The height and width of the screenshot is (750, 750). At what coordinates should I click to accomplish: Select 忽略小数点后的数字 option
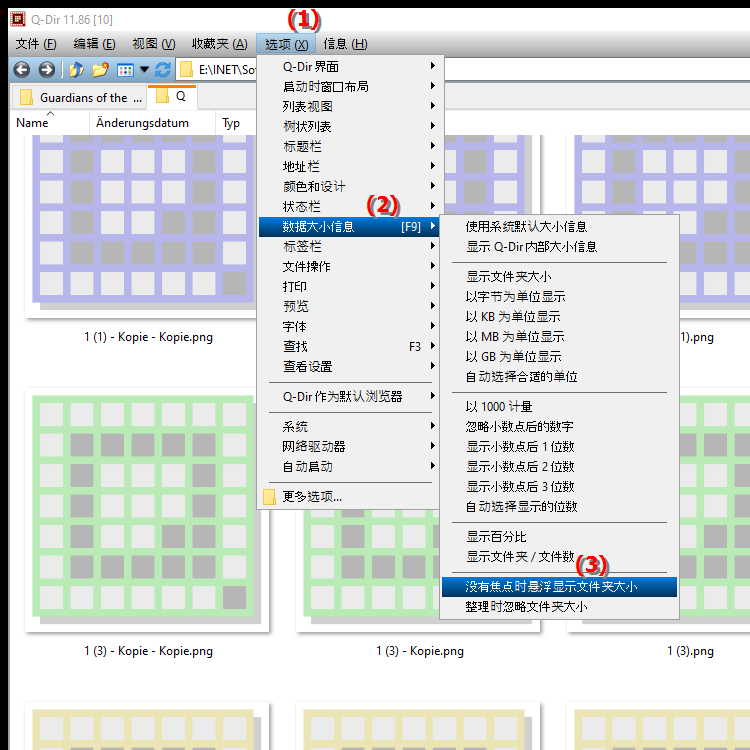[559, 427]
